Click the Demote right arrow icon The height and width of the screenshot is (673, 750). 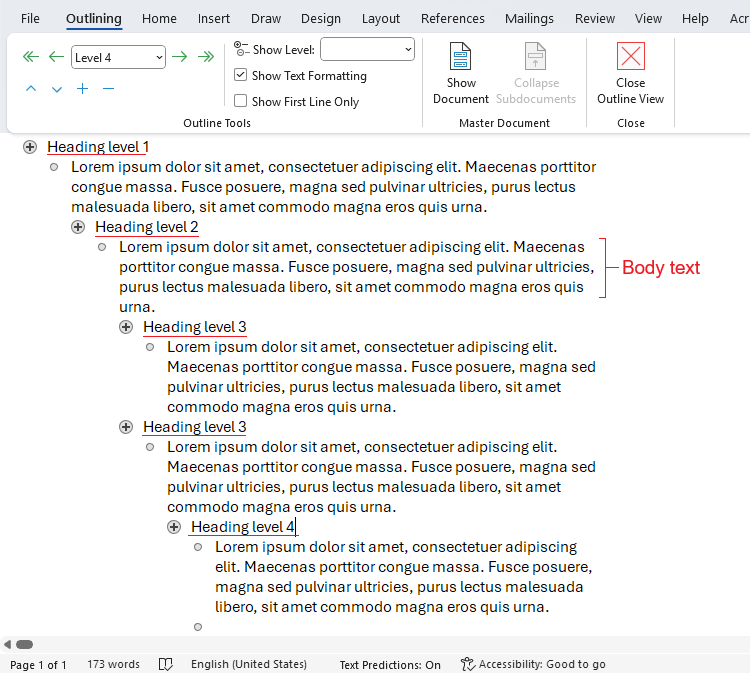point(180,57)
